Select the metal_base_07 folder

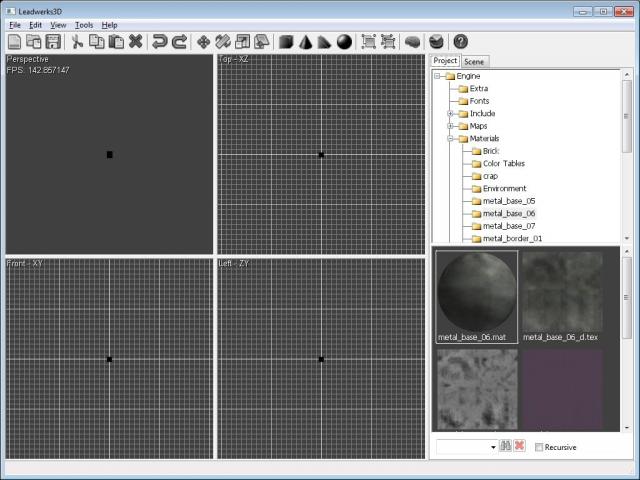coord(508,226)
